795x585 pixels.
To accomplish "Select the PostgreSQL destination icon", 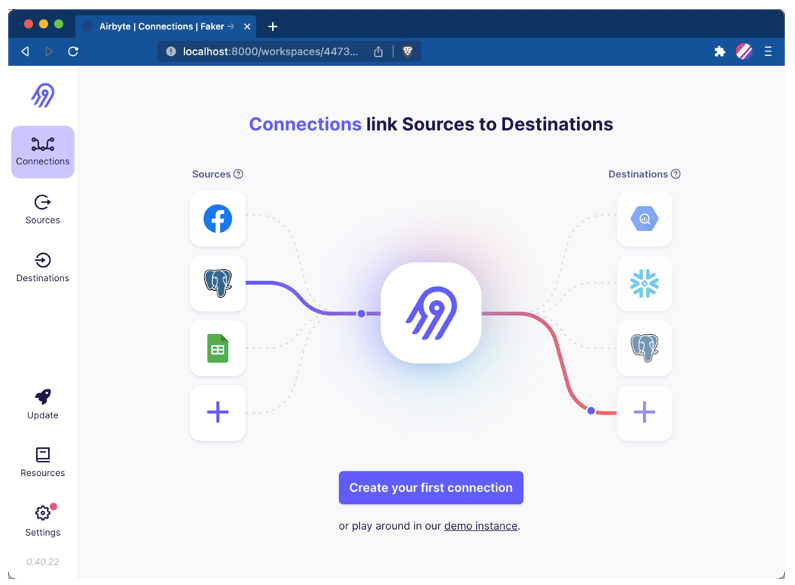I will point(644,348).
